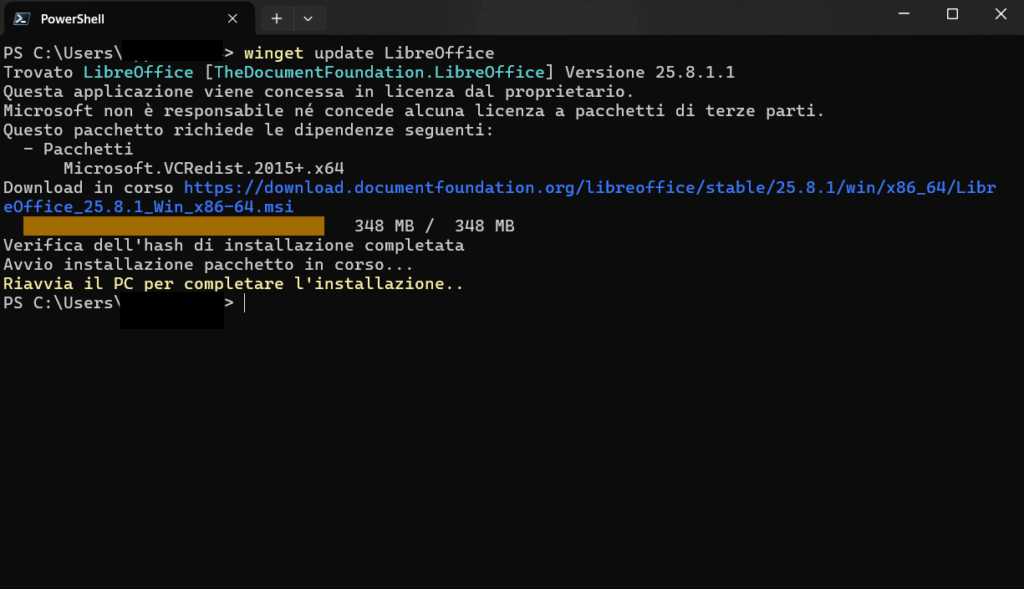Click 'Avvio installazione pacchetto in corso...' line
The width and height of the screenshot is (1024, 589).
click(208, 264)
